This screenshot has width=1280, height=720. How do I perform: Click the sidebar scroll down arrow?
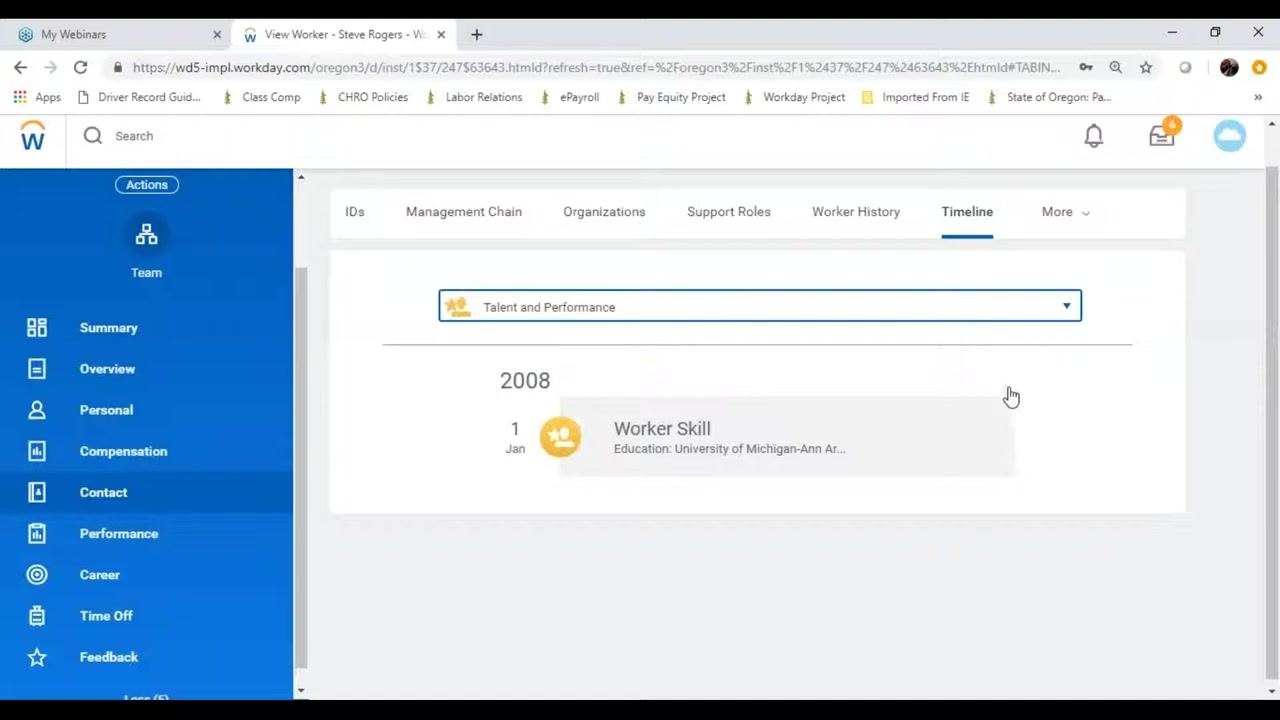[x=301, y=690]
